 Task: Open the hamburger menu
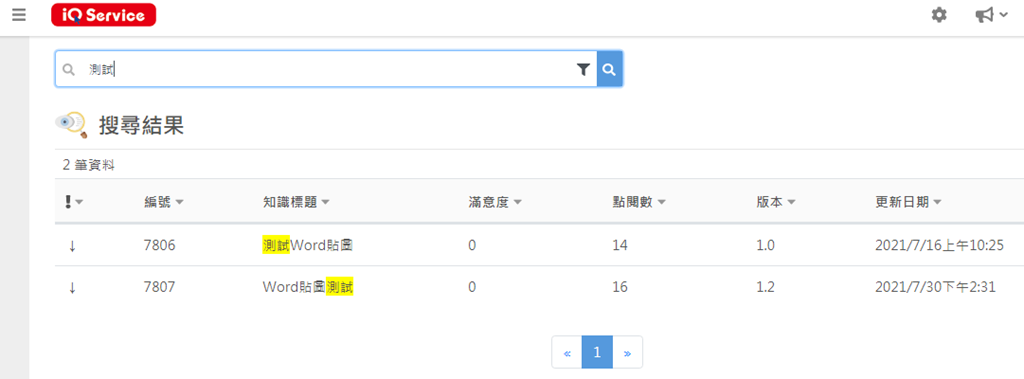tap(19, 14)
